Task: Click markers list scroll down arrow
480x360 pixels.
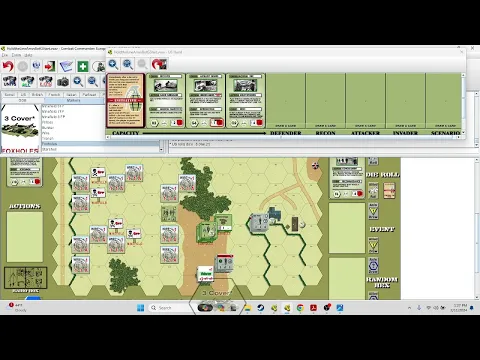Action: (x=161, y=150)
